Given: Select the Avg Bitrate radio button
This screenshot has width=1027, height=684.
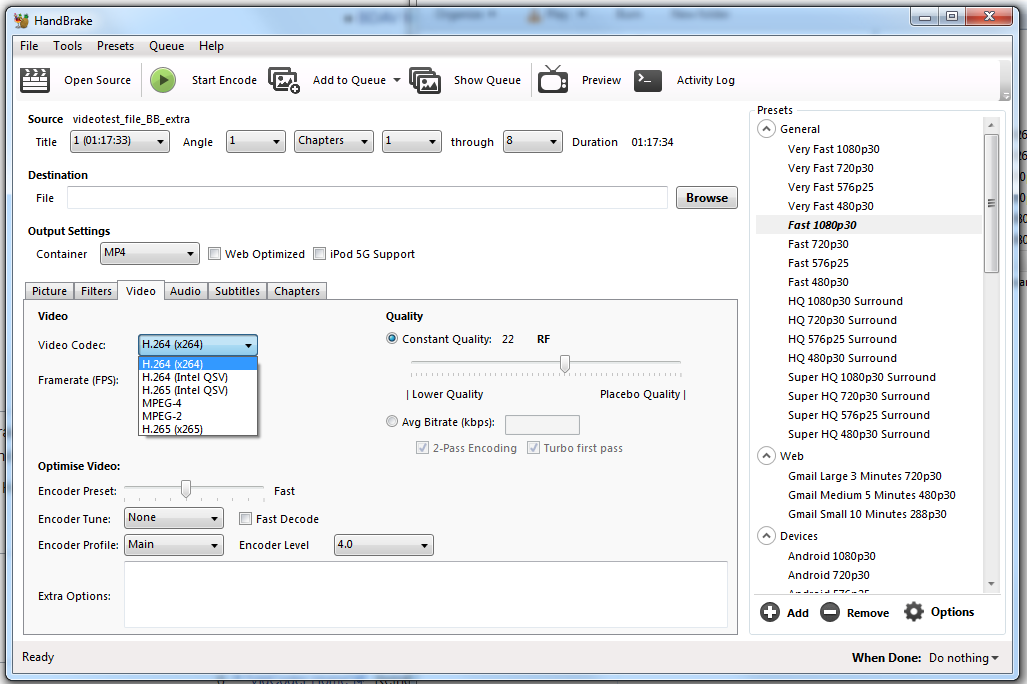Looking at the screenshot, I should [392, 421].
